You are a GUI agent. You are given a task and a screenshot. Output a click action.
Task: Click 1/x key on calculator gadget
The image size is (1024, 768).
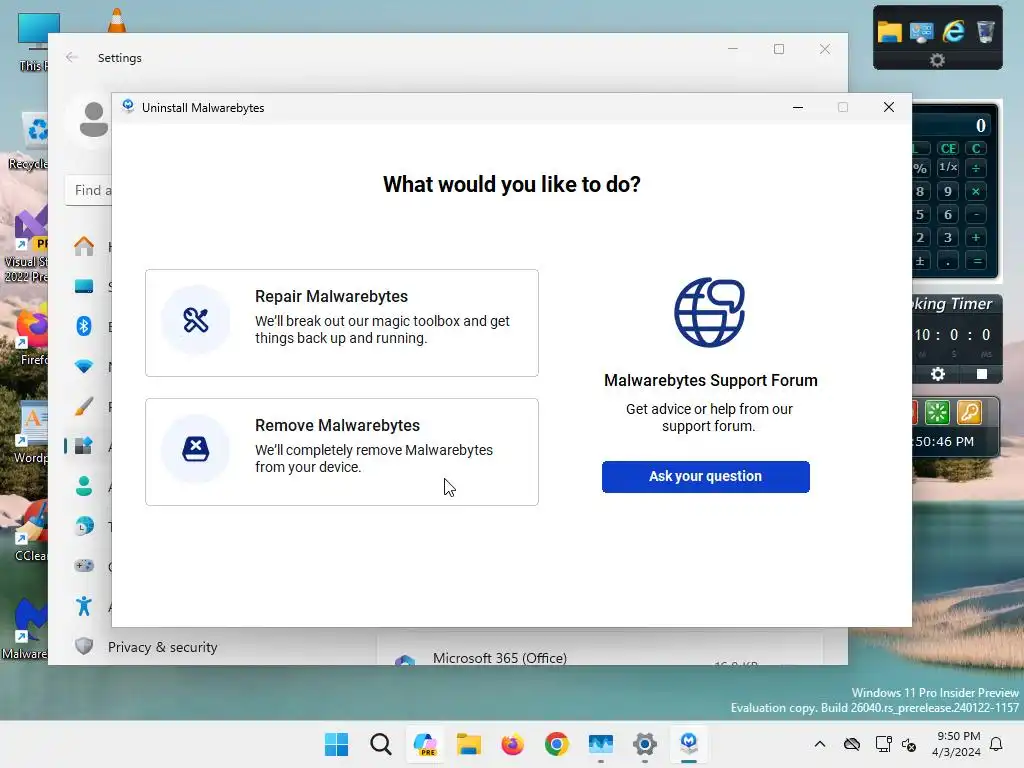(948, 167)
